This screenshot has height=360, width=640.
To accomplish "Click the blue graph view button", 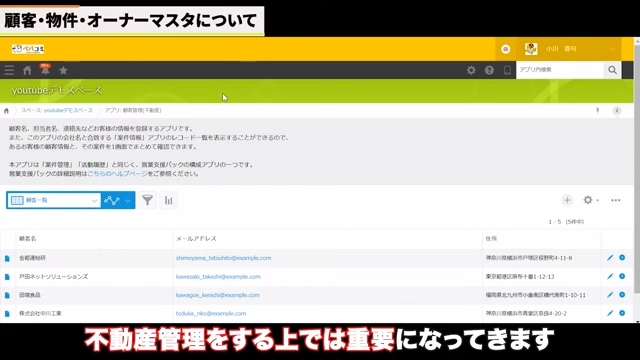I will pos(111,200).
